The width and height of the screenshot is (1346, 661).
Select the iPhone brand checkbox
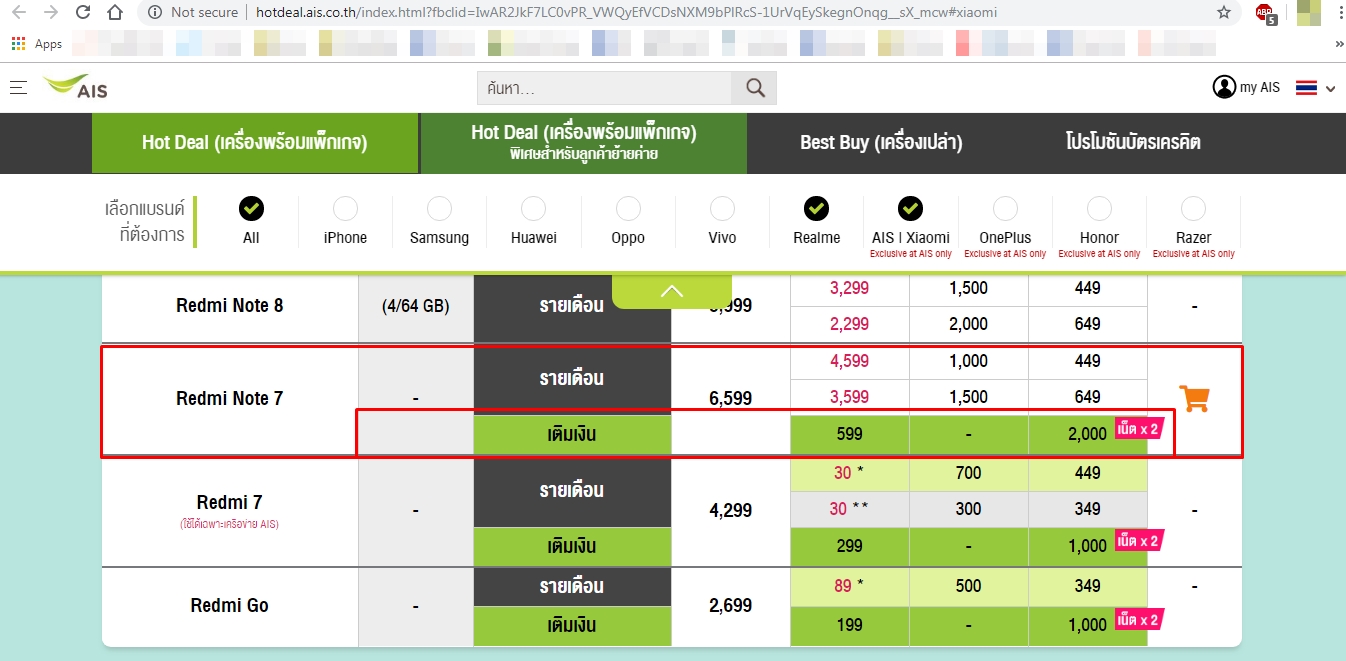[345, 208]
